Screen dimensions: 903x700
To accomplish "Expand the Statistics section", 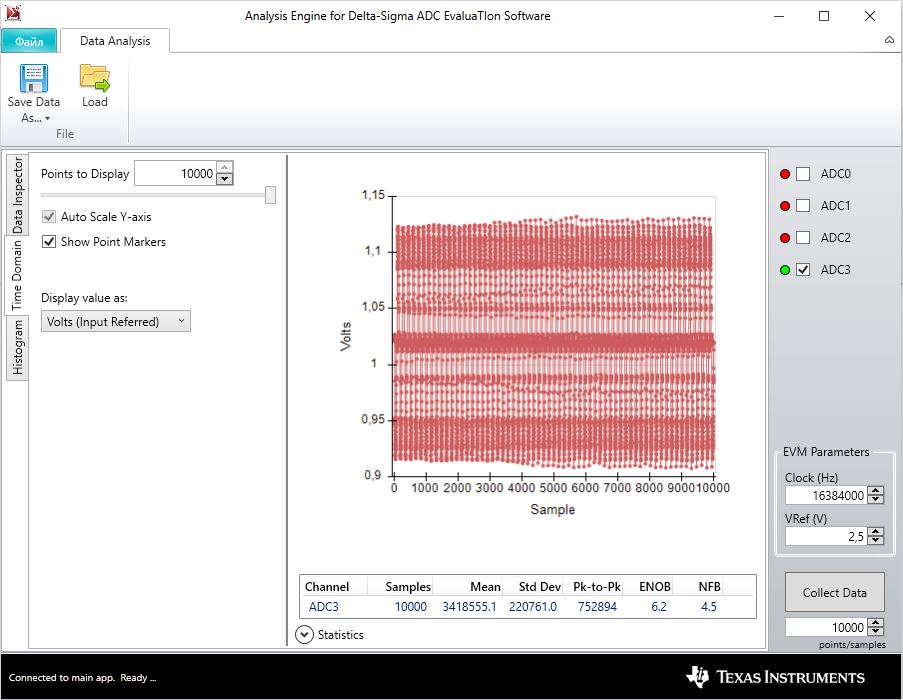I will click(304, 634).
